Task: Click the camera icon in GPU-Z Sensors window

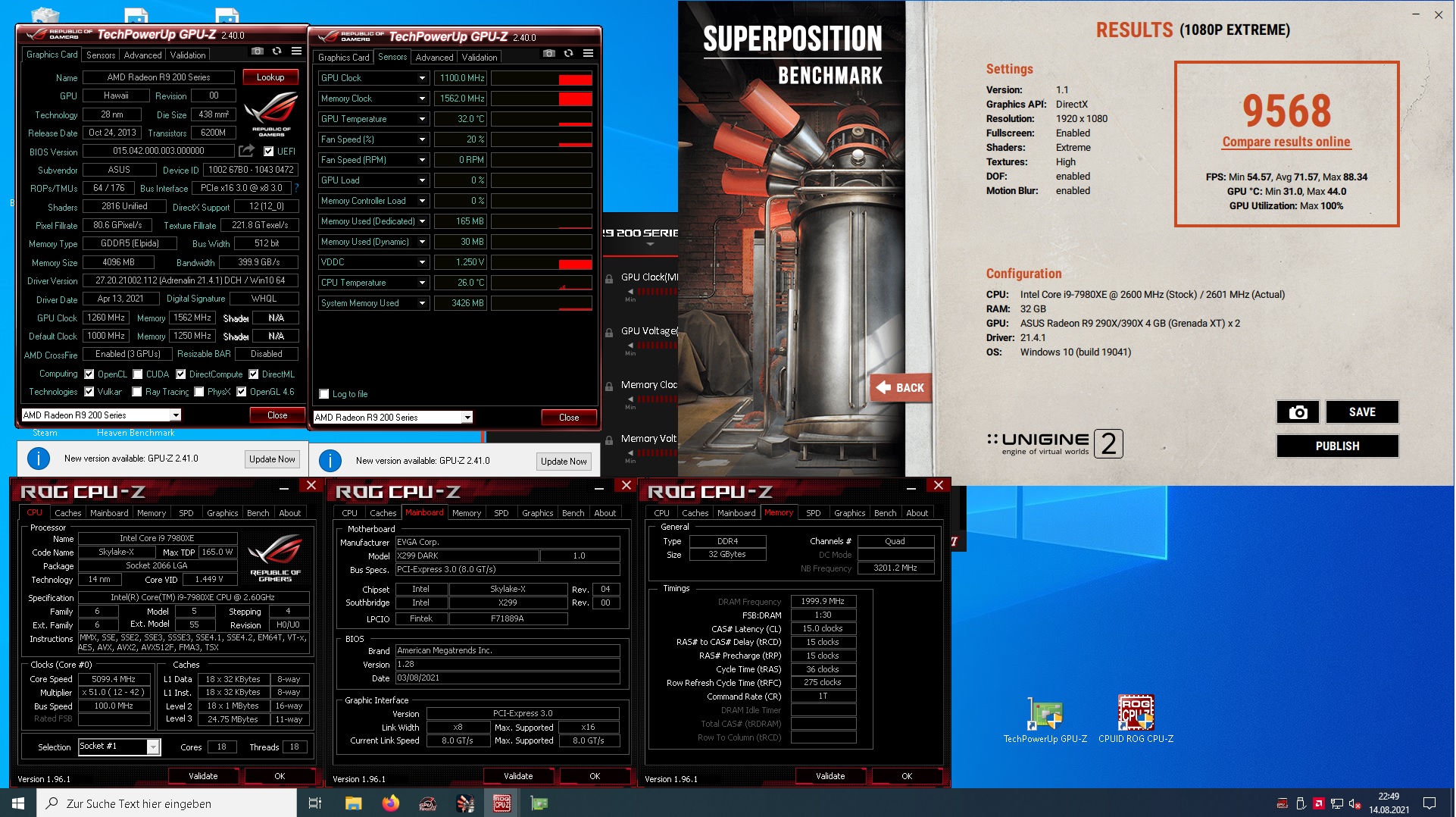Action: (549, 53)
